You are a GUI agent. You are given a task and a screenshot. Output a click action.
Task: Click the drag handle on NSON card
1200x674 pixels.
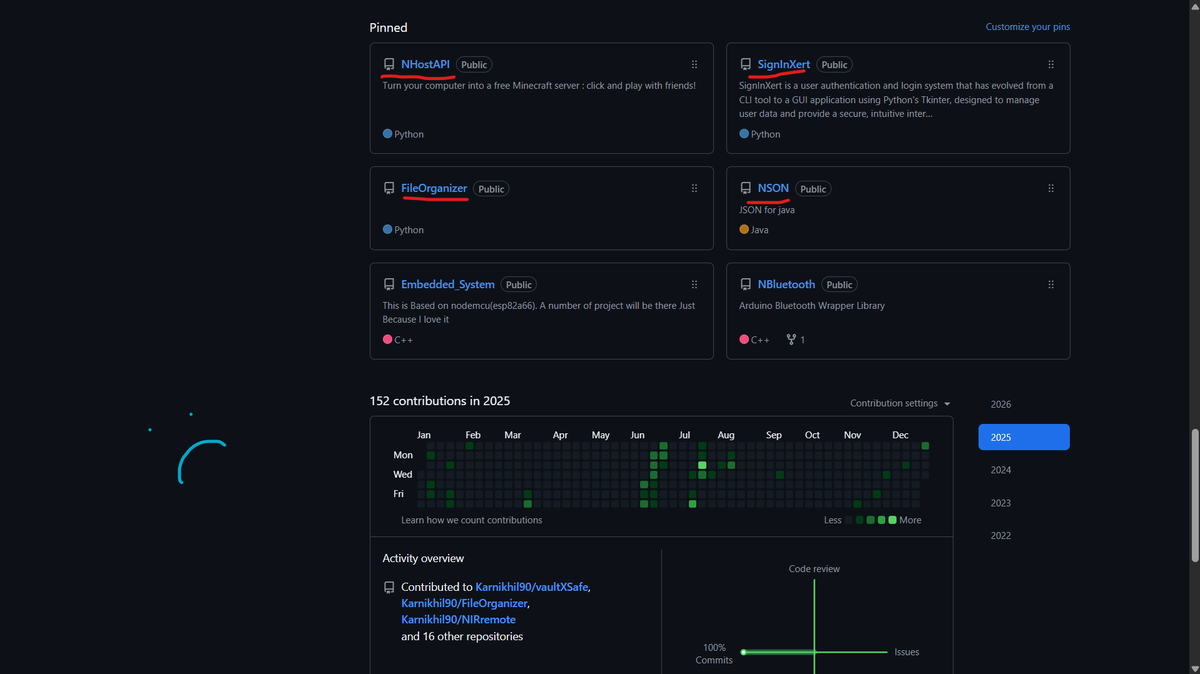pyautogui.click(x=1051, y=188)
